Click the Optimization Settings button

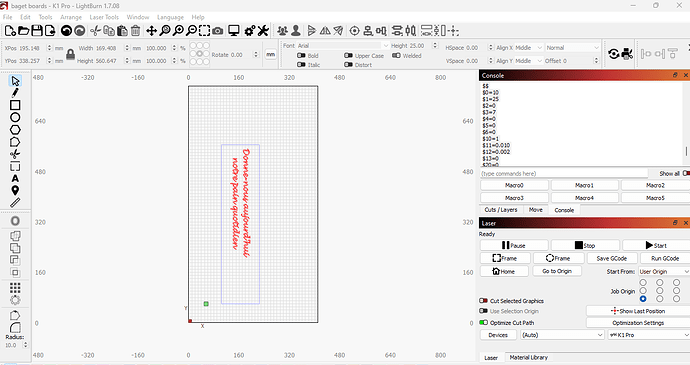coord(638,323)
